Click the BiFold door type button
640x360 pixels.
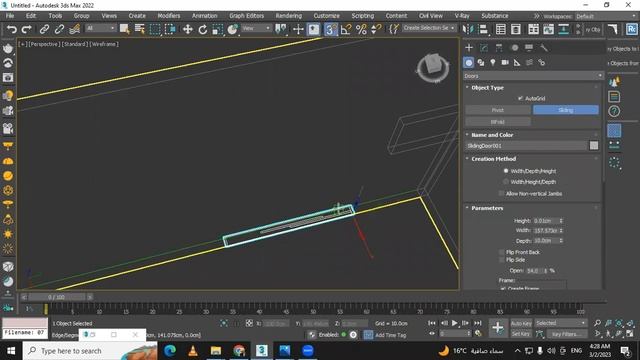(498, 122)
